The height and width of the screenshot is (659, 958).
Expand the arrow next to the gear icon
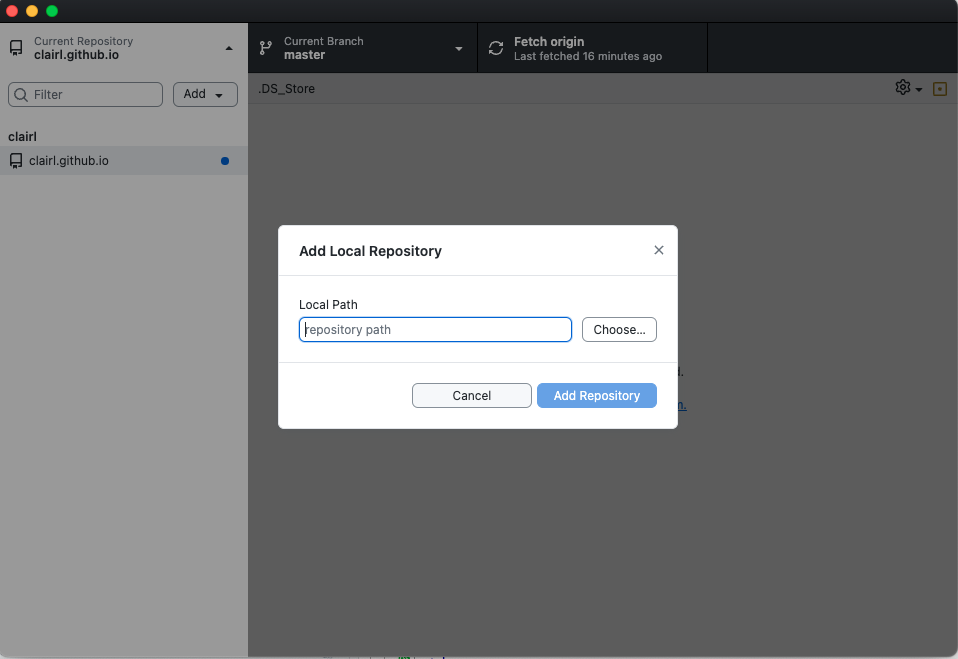click(x=919, y=90)
